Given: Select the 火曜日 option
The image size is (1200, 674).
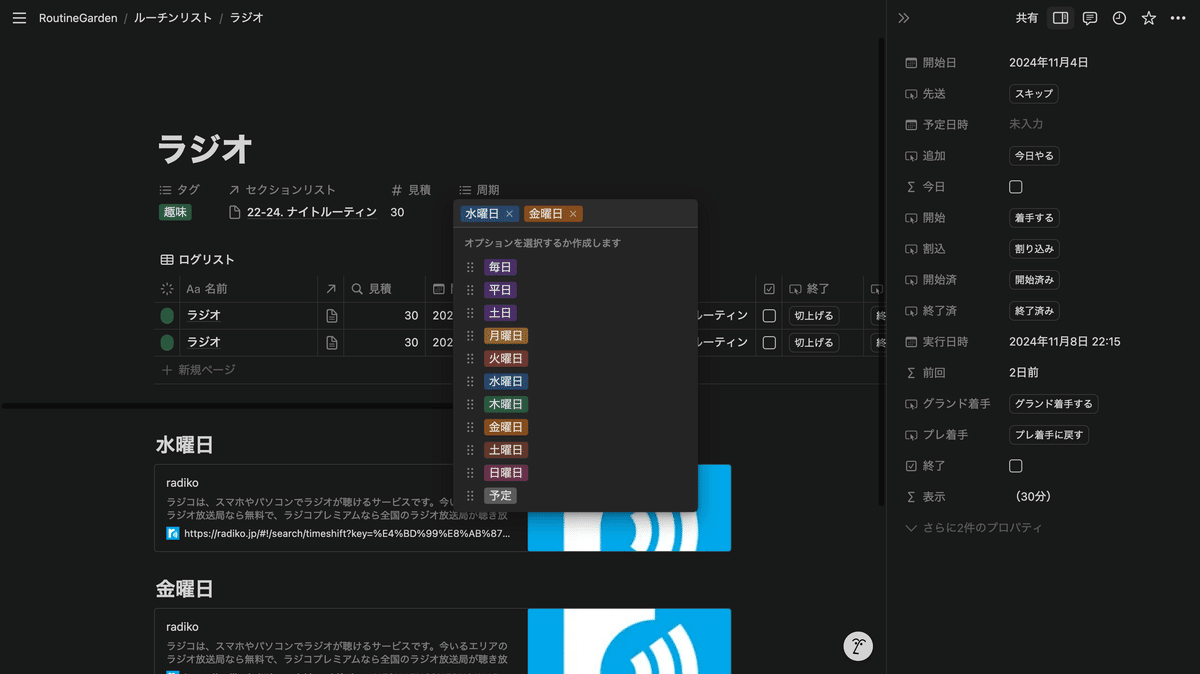Looking at the screenshot, I should click(x=506, y=359).
